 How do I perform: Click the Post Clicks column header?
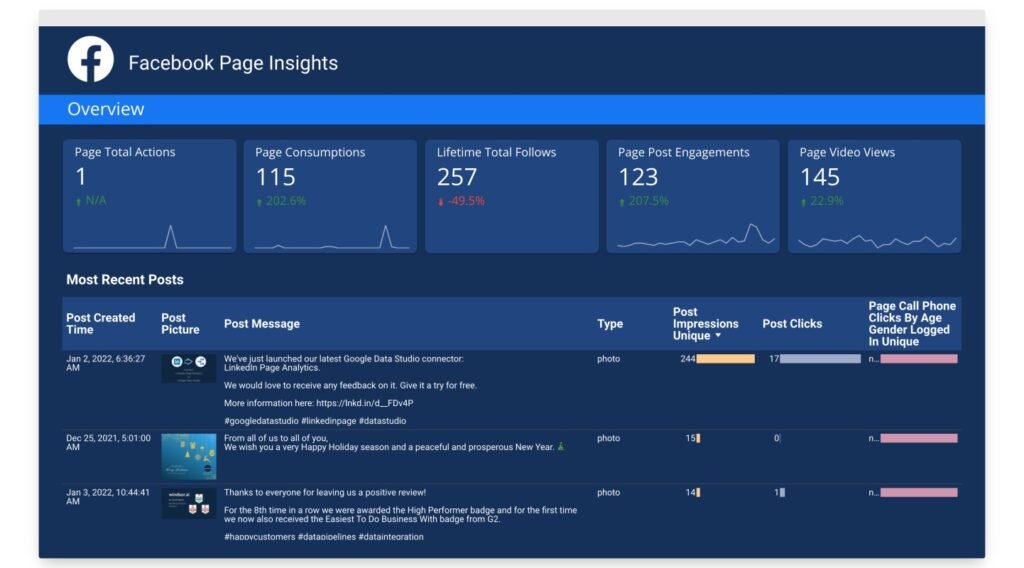pyautogui.click(x=792, y=324)
